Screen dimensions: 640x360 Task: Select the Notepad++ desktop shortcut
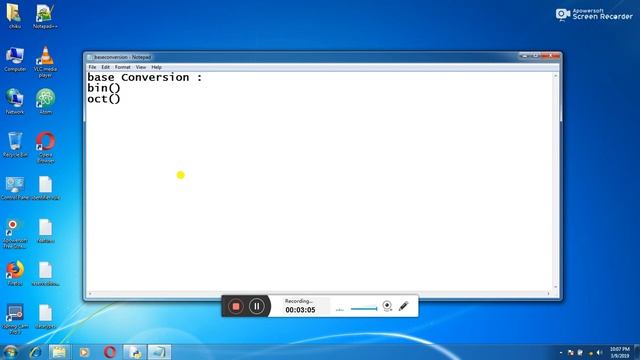[x=45, y=16]
